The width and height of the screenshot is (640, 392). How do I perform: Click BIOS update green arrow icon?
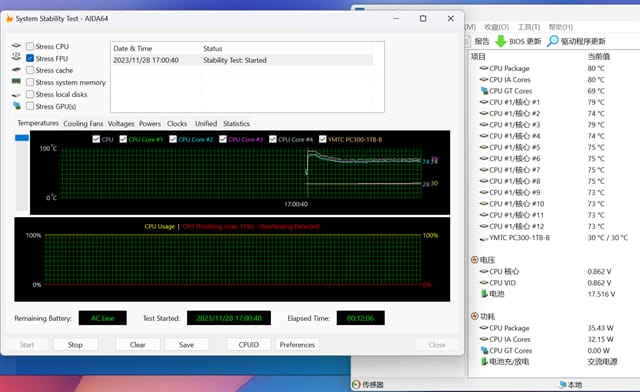coord(500,41)
